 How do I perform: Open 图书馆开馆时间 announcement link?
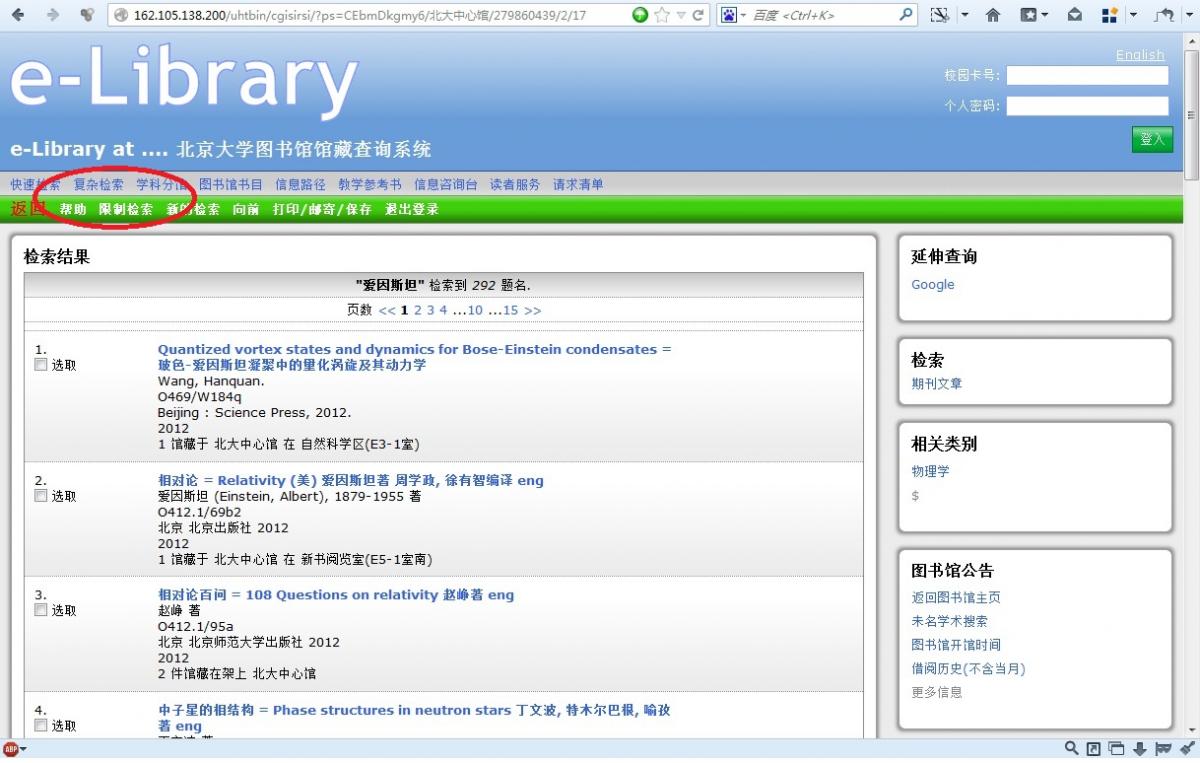[956, 645]
